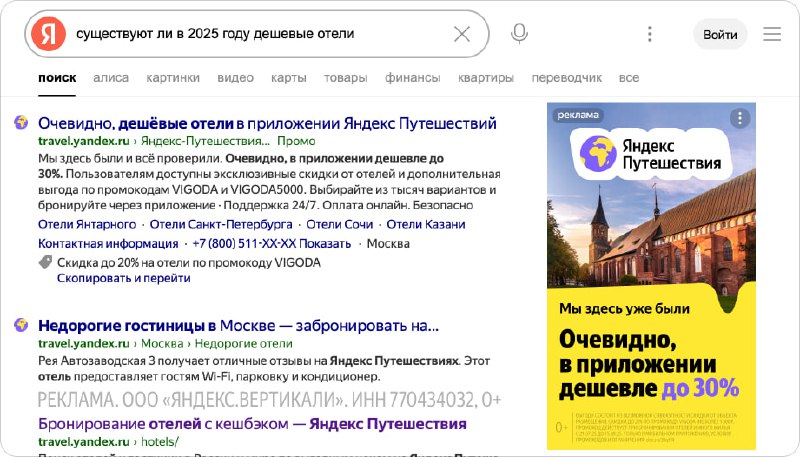Click the globe favicon beside Очевидно result
Viewport: 800px width, 457px height.
pos(21,122)
